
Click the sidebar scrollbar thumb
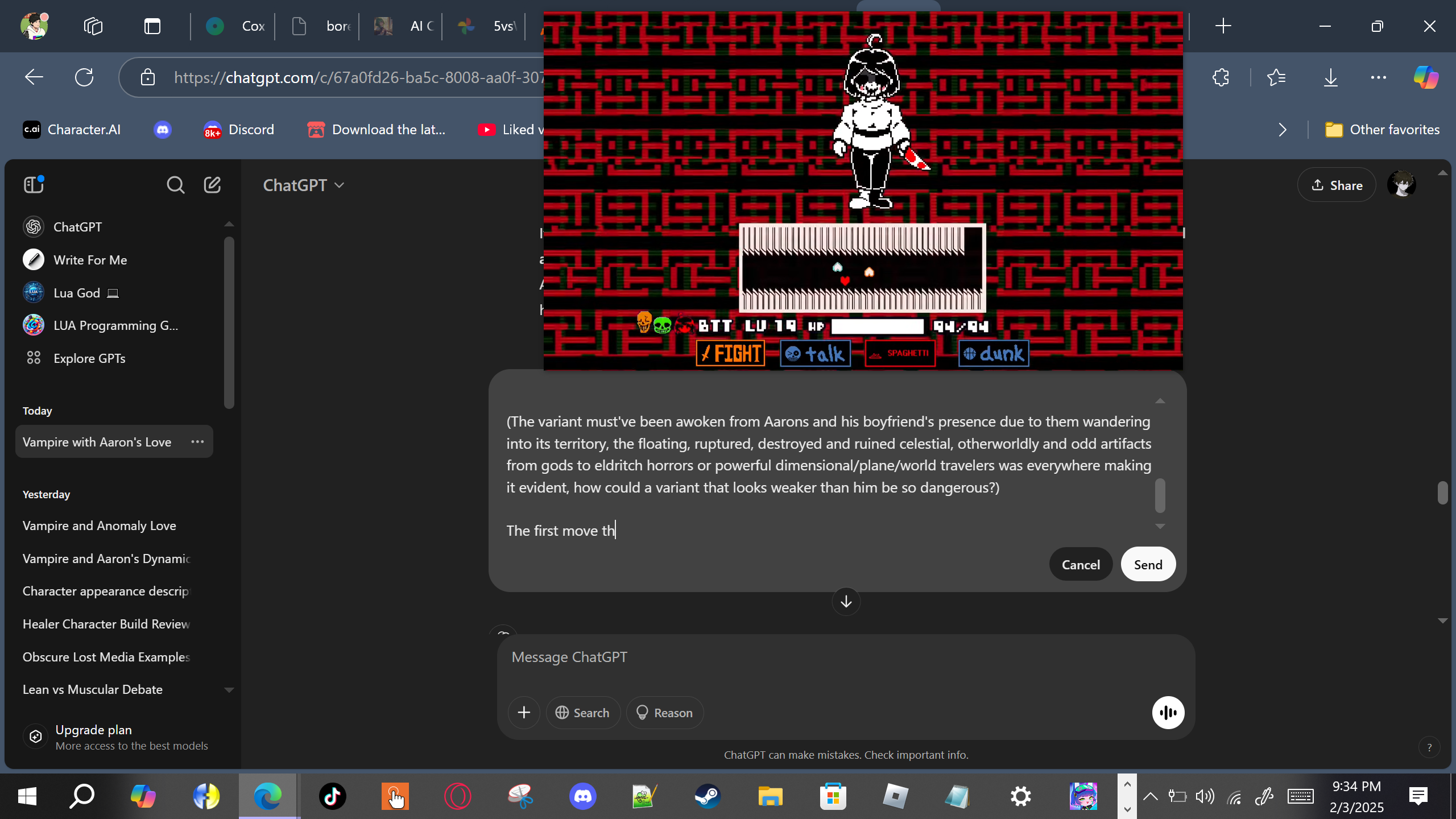click(x=229, y=322)
